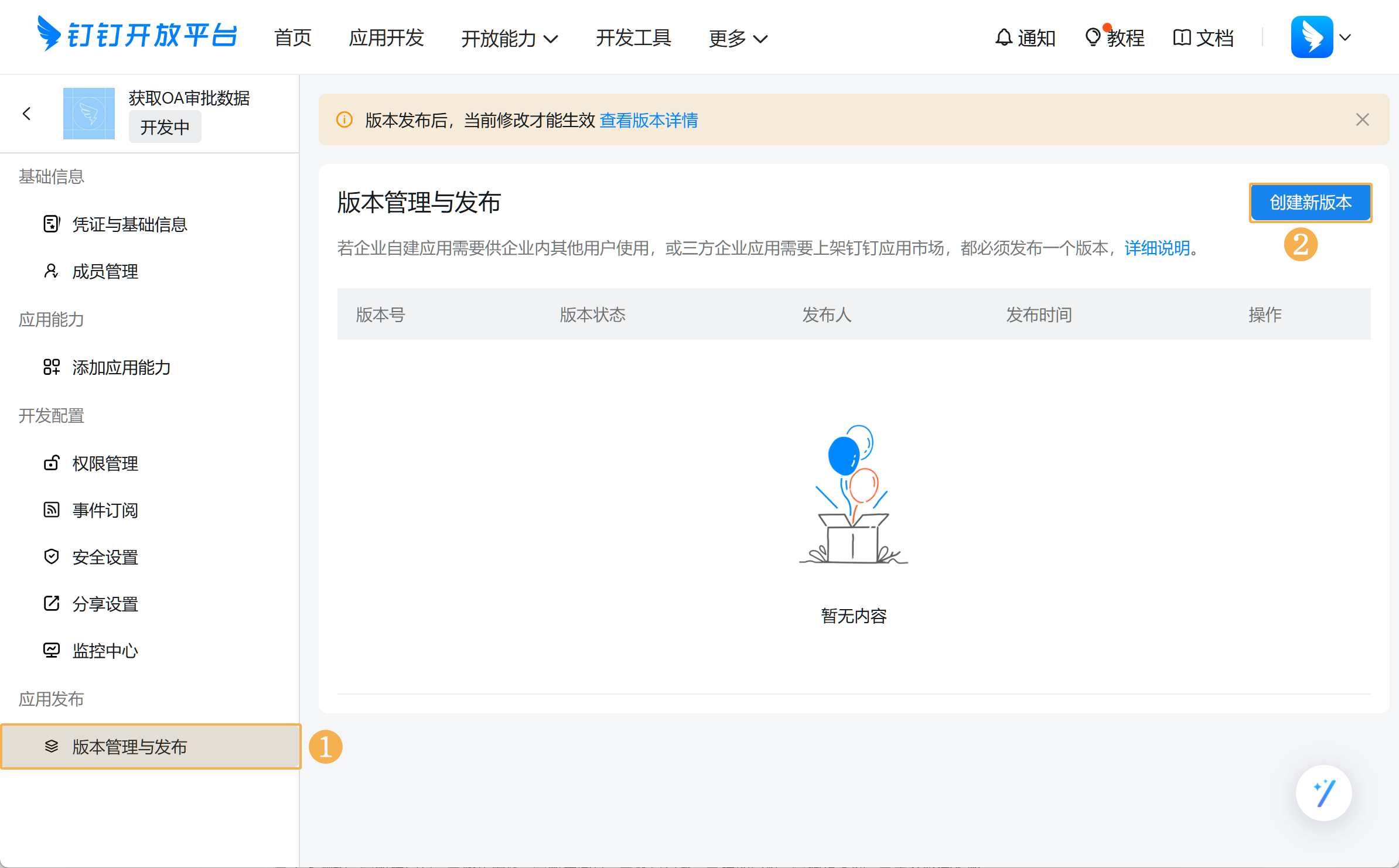Open the notification bell icon

[x=1004, y=37]
